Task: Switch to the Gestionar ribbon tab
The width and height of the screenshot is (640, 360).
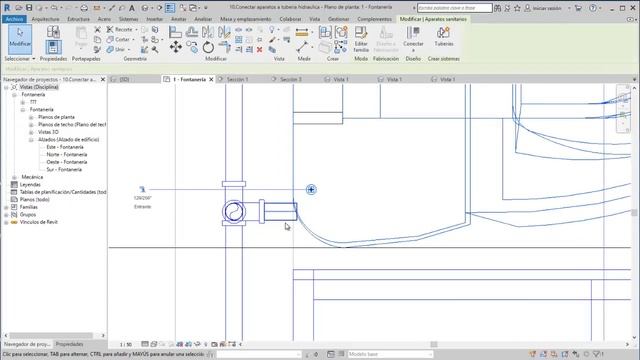Action: coord(339,19)
